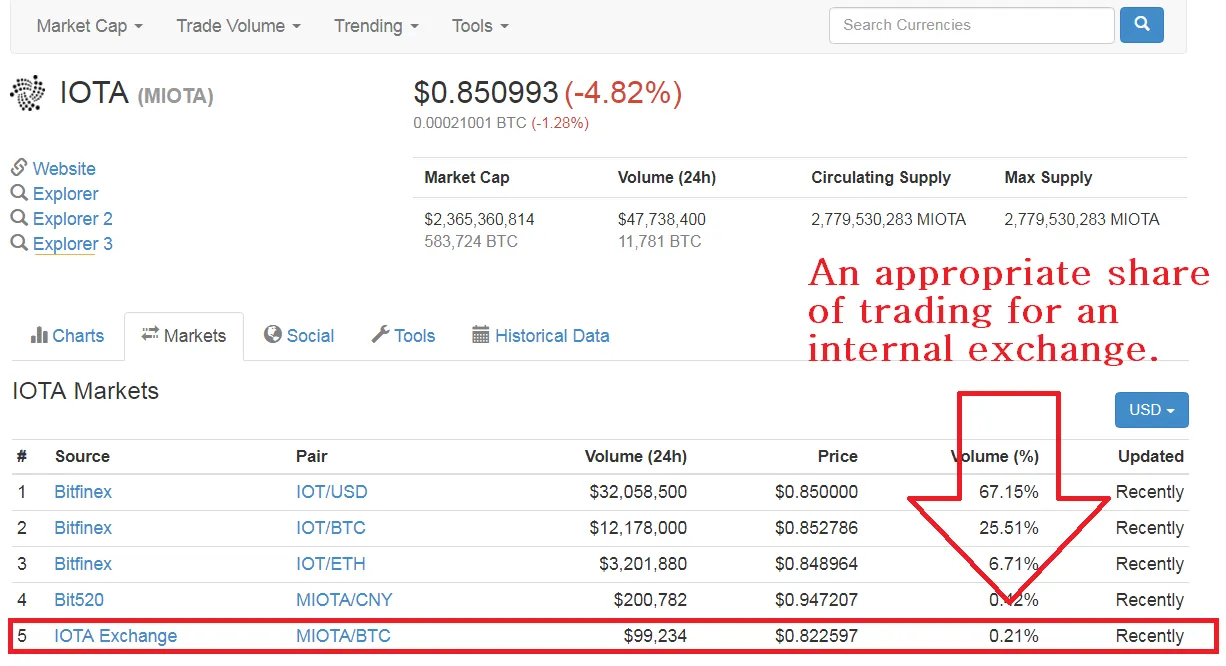Image resolution: width=1226 pixels, height=666 pixels.
Task: Select the Markets tab
Action: [184, 336]
